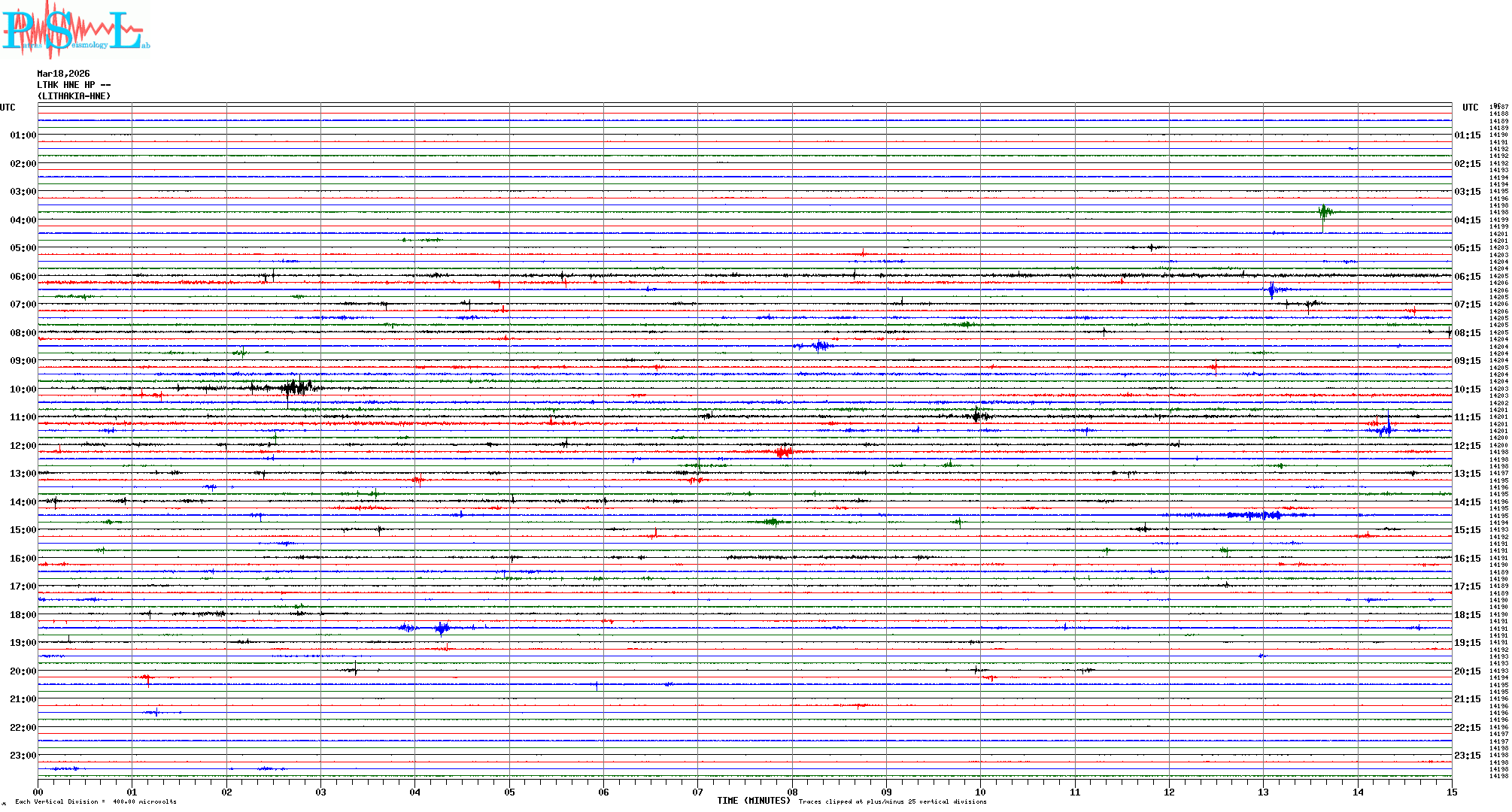Click the traces clipped footnote text
The image size is (1512, 812).
892,801
